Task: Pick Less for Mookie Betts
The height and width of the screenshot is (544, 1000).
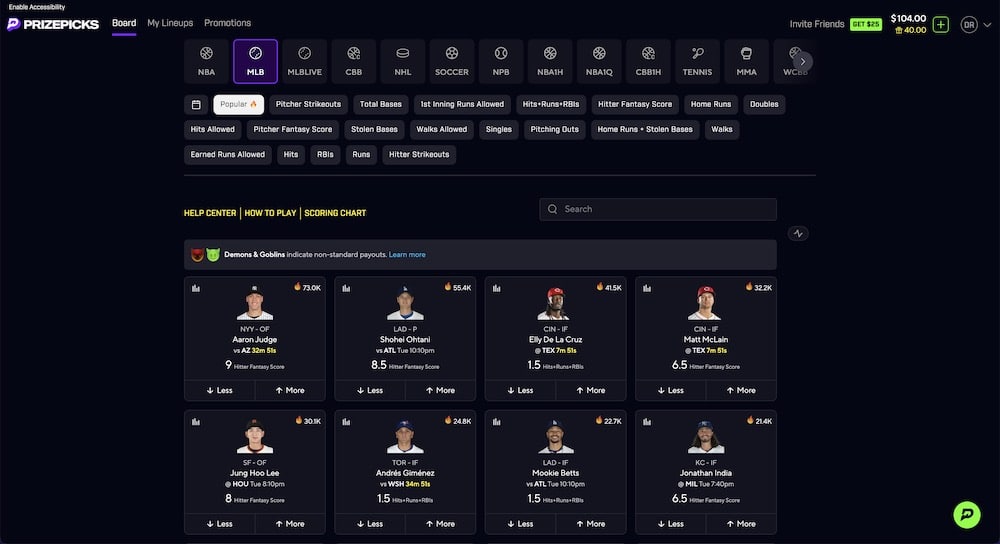Action: [x=520, y=523]
